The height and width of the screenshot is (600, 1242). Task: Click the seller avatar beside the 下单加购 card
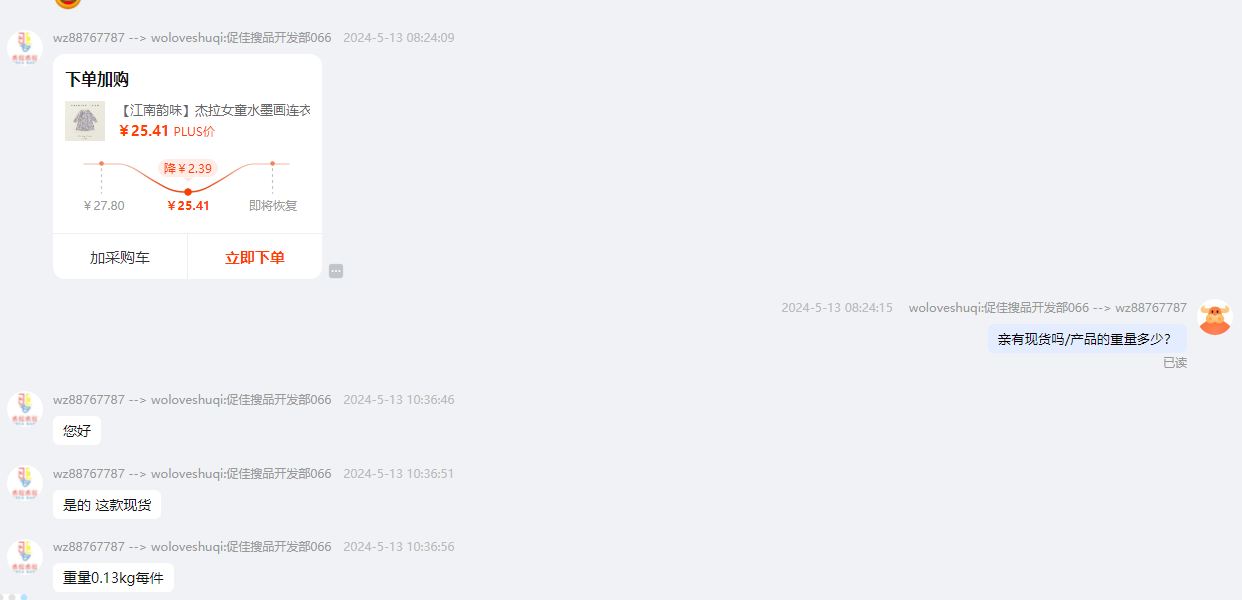(24, 47)
